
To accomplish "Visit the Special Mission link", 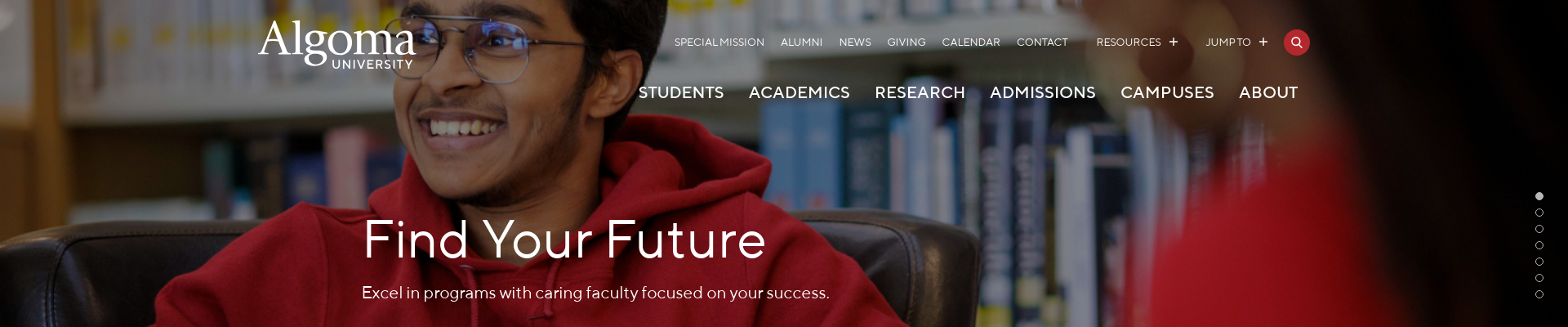I will [x=719, y=43].
